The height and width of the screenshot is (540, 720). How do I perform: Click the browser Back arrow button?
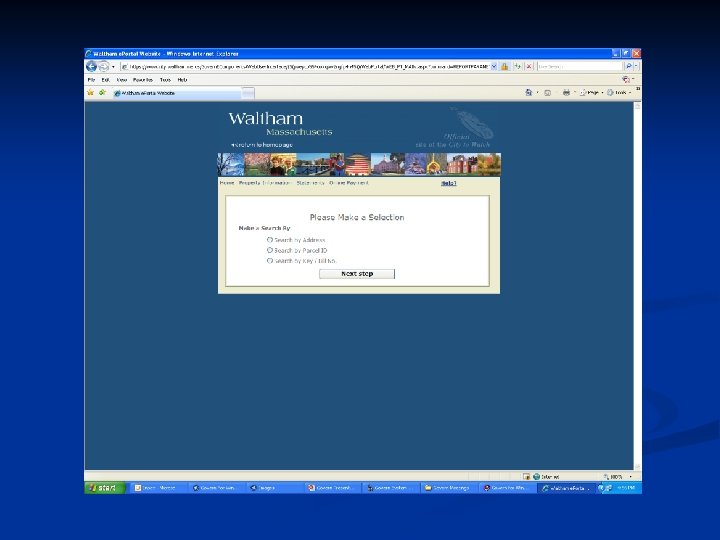(x=91, y=67)
